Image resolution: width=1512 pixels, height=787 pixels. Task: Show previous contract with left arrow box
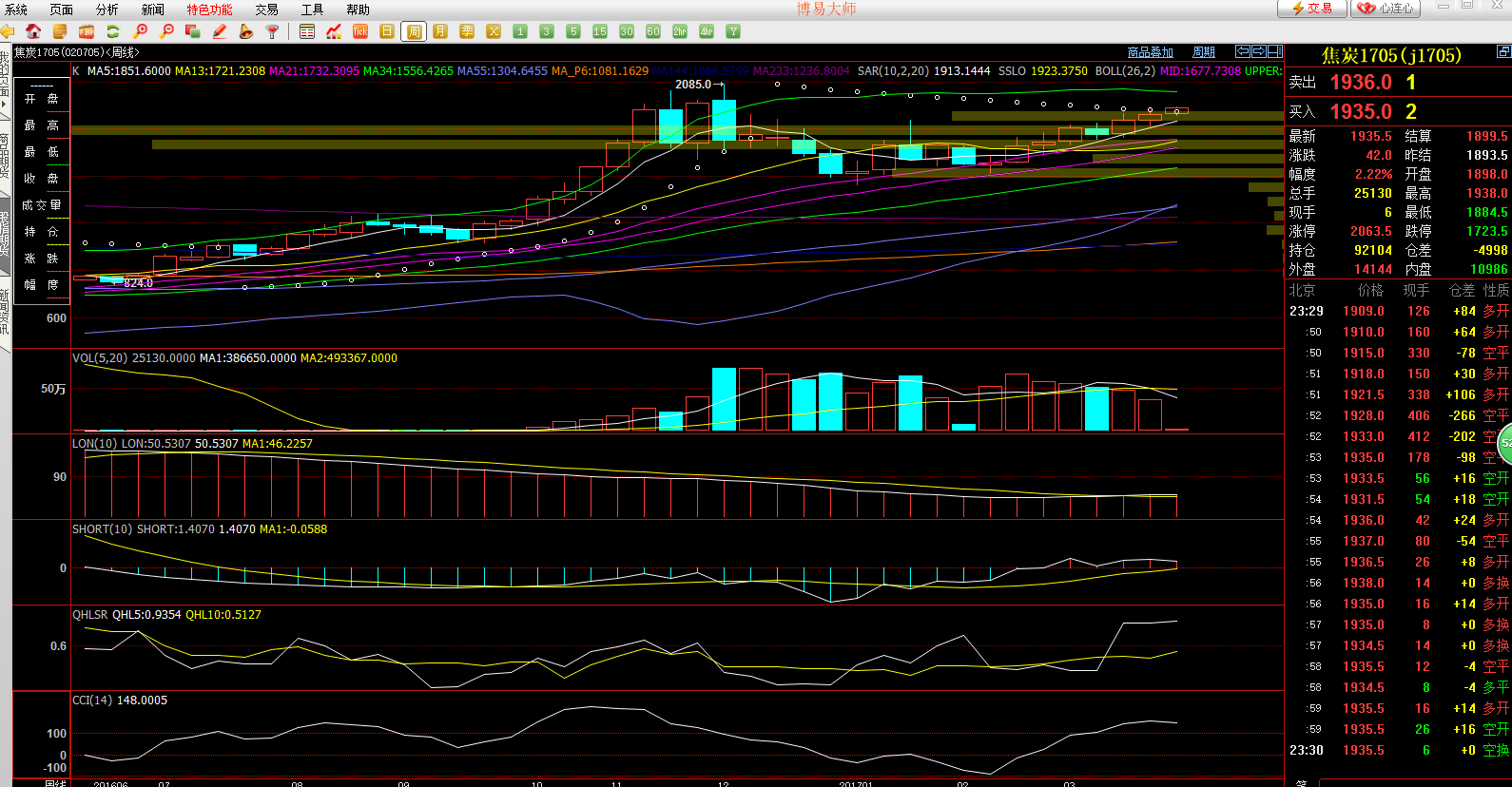coord(1243,51)
